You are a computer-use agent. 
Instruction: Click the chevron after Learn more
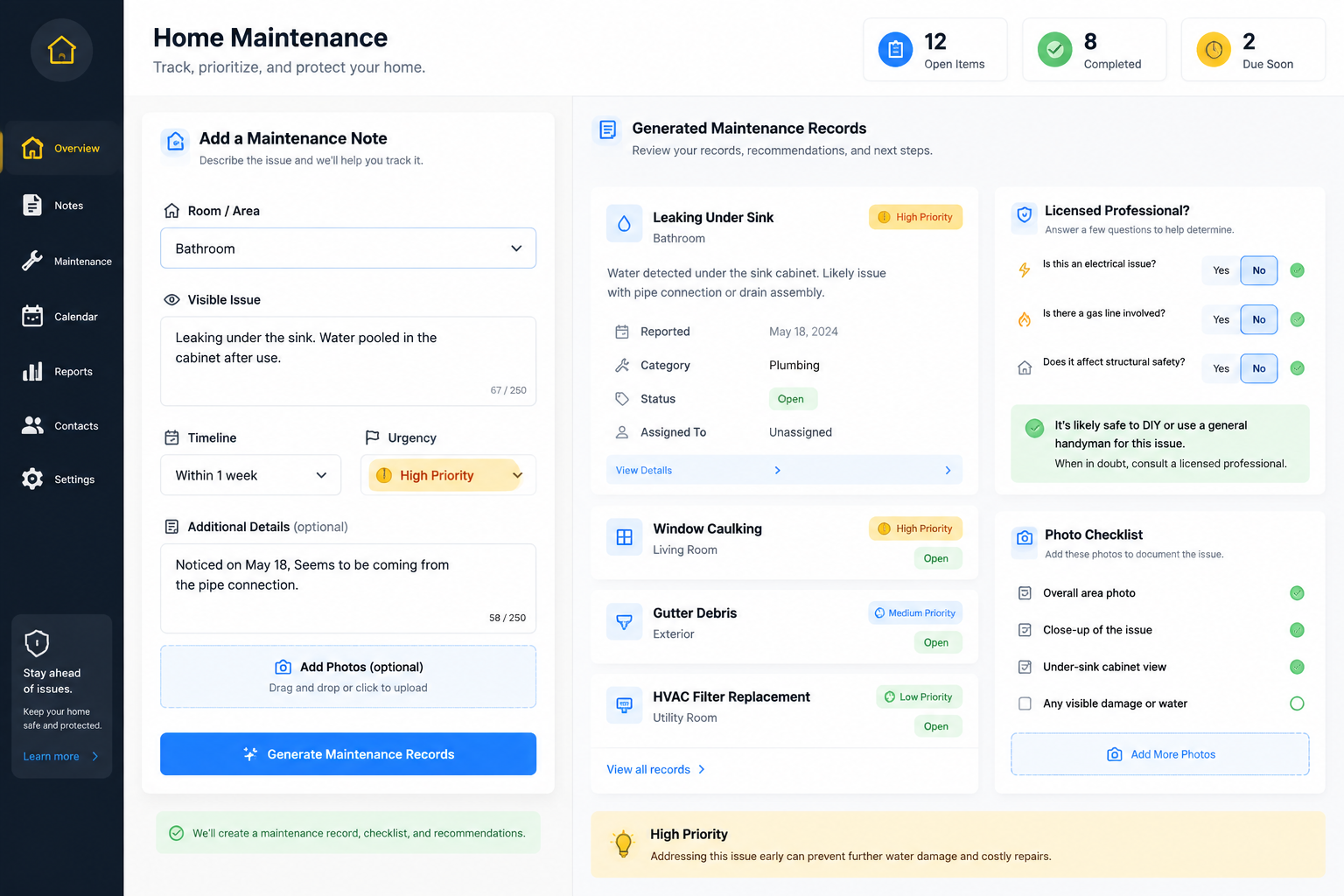[x=95, y=756]
